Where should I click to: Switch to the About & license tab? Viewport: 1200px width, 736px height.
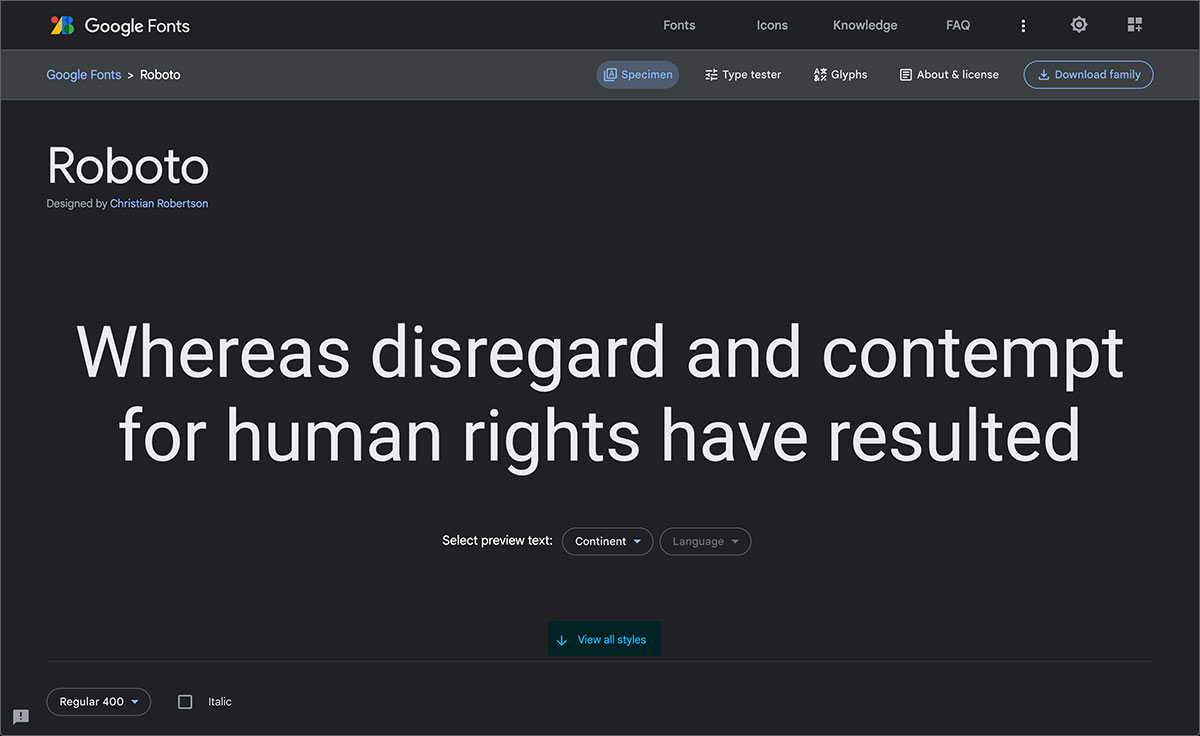948,73
